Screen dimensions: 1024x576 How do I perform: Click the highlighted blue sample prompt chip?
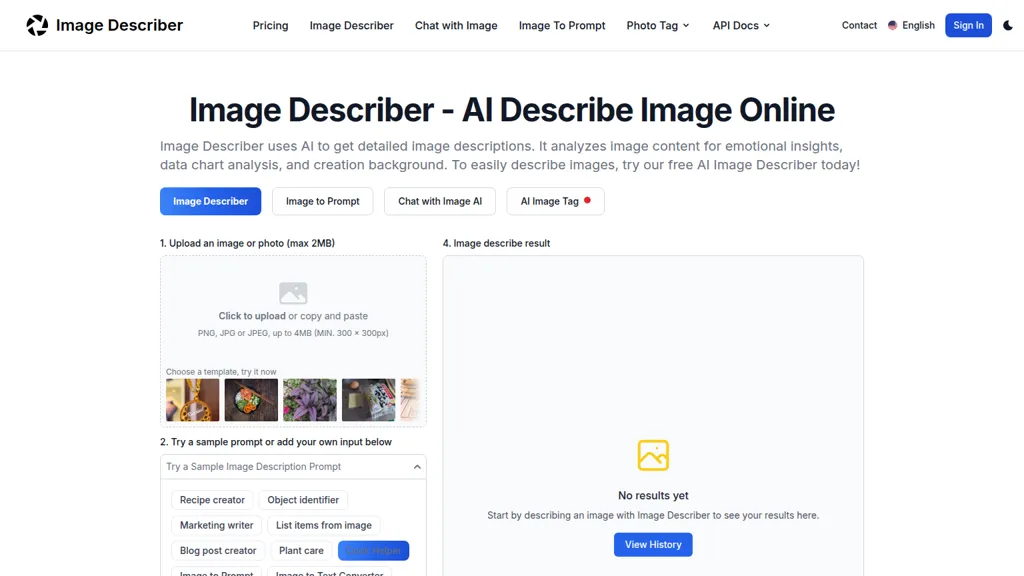(374, 551)
